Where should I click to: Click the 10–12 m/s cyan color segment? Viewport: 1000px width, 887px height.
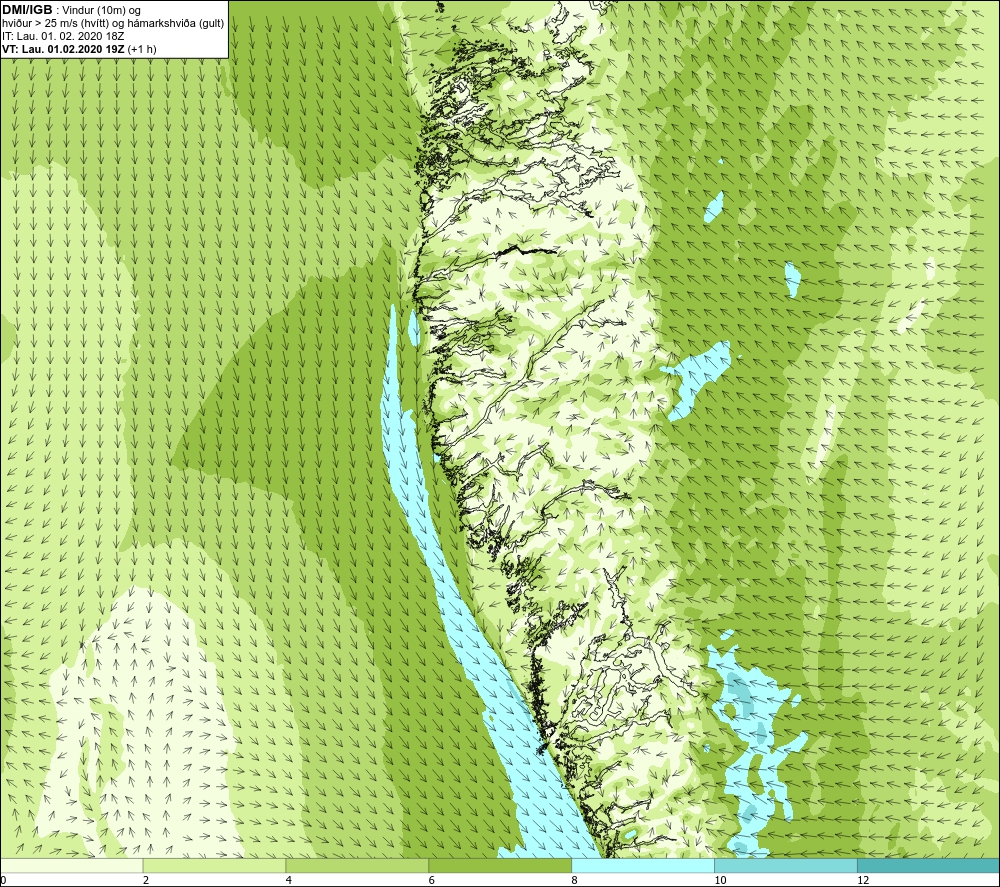click(x=786, y=865)
